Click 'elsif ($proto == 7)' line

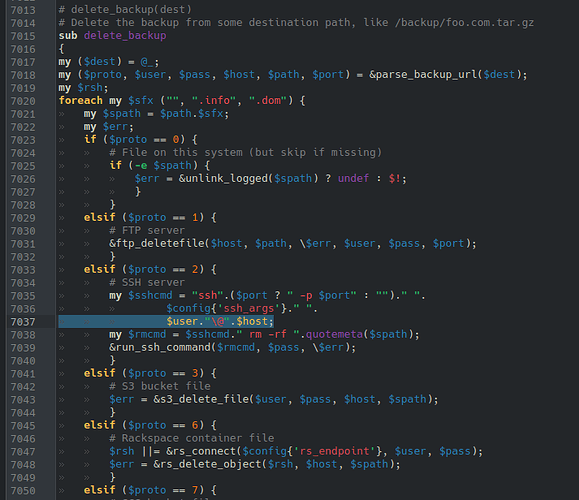150,490
